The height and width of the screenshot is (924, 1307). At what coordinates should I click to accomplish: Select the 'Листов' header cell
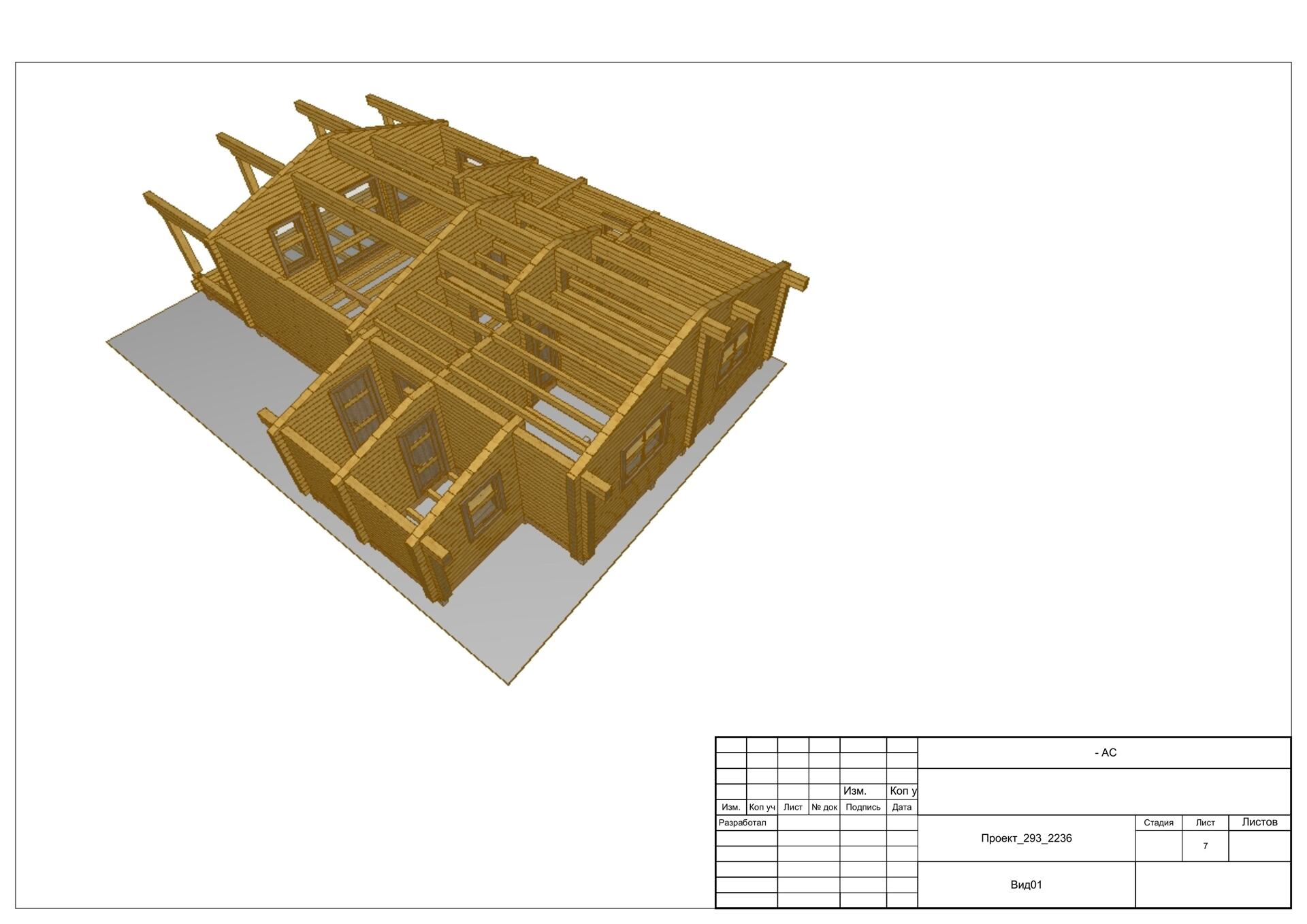[x=1259, y=822]
